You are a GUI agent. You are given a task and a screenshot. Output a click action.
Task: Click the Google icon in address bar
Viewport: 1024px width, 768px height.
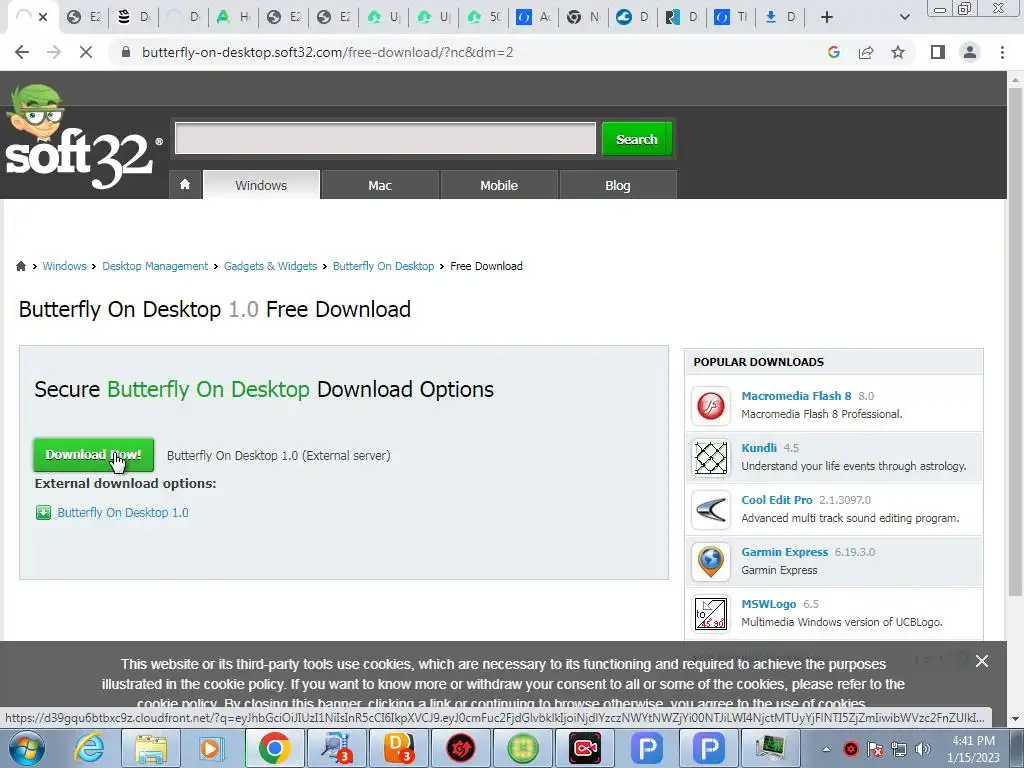(833, 52)
